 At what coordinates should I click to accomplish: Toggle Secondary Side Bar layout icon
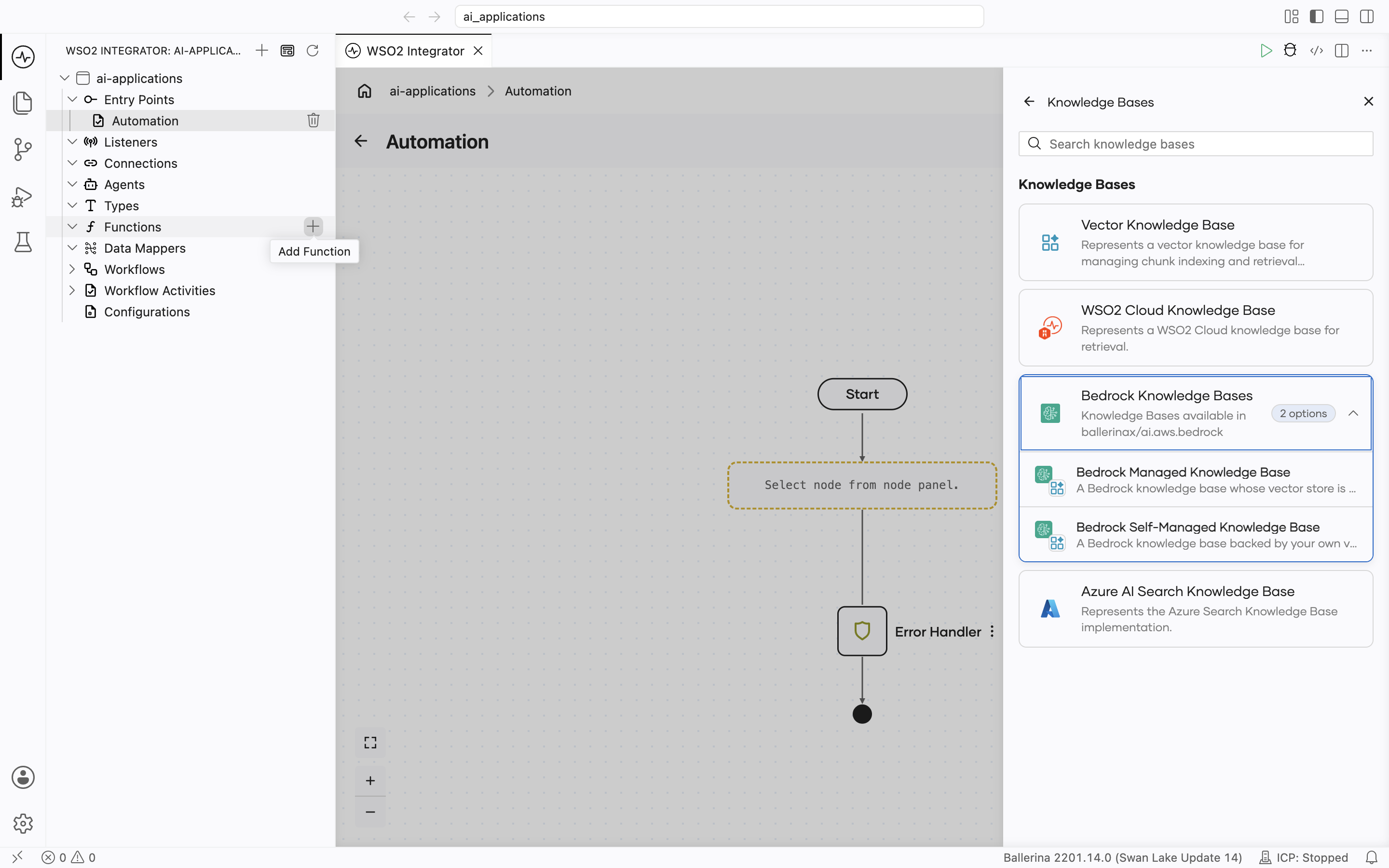coord(1367,17)
